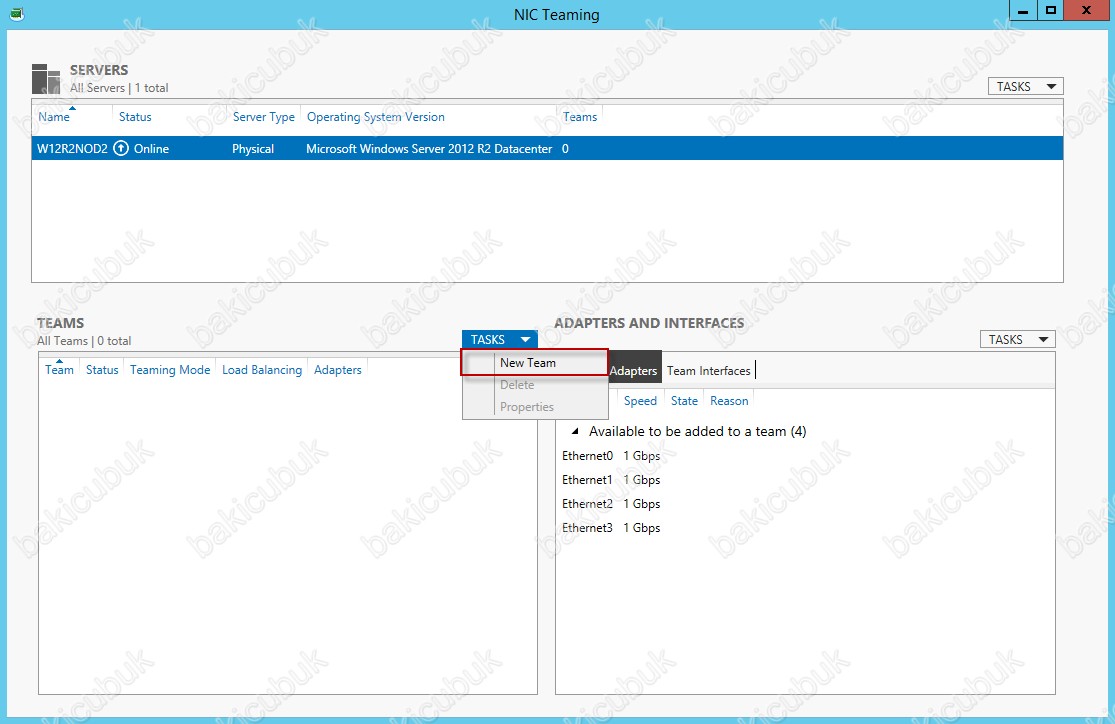Image resolution: width=1115 pixels, height=724 pixels.
Task: Sort teams by the Load Balancing column
Action: [x=262, y=370]
